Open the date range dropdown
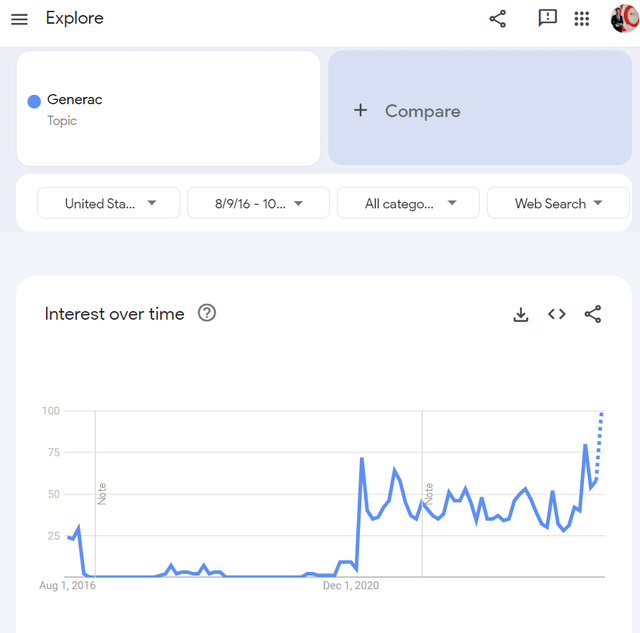 [x=259, y=203]
